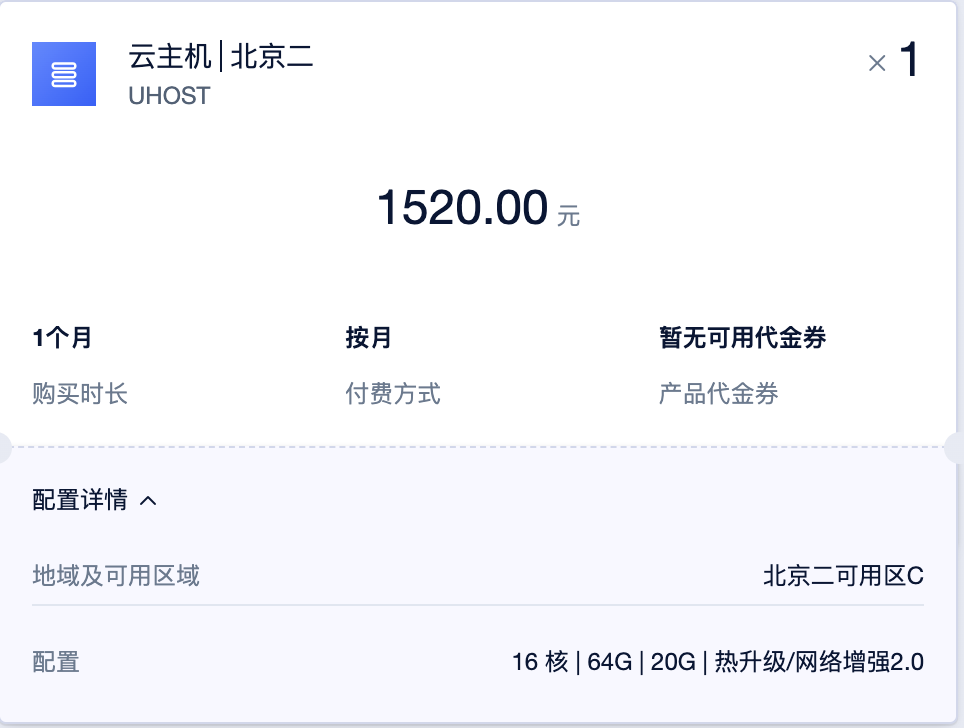Click the 购买时长 label
The width and height of the screenshot is (964, 728).
click(x=80, y=394)
